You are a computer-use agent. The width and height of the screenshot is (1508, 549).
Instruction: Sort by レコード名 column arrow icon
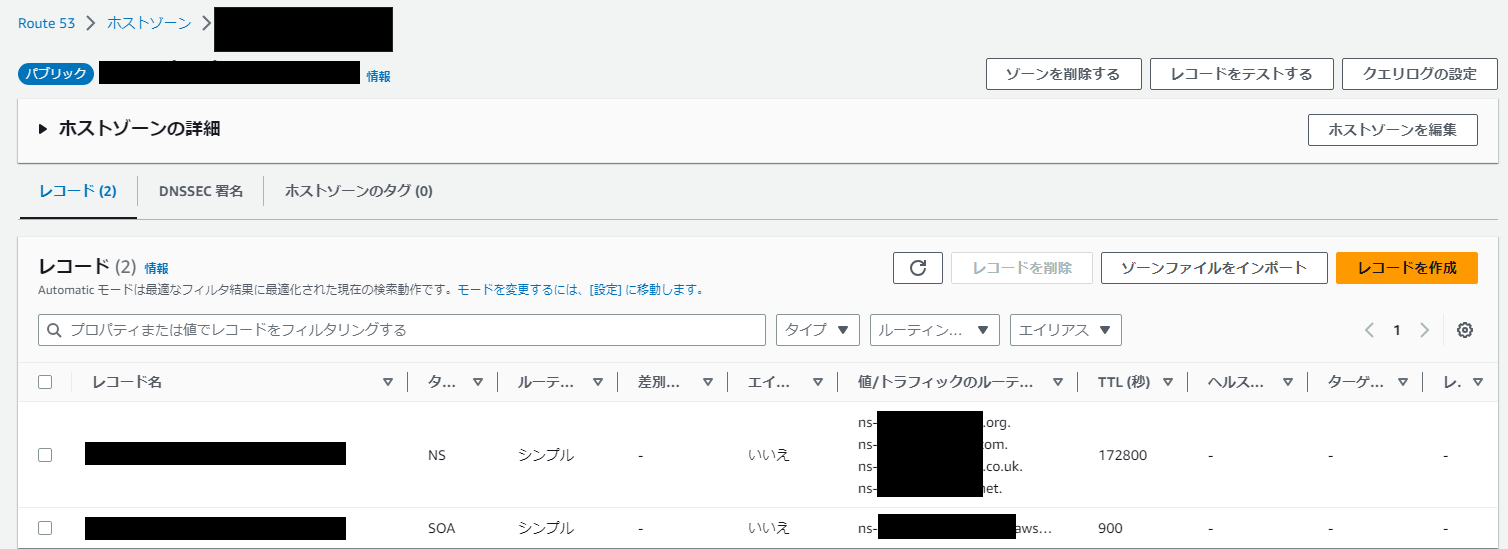pos(388,382)
